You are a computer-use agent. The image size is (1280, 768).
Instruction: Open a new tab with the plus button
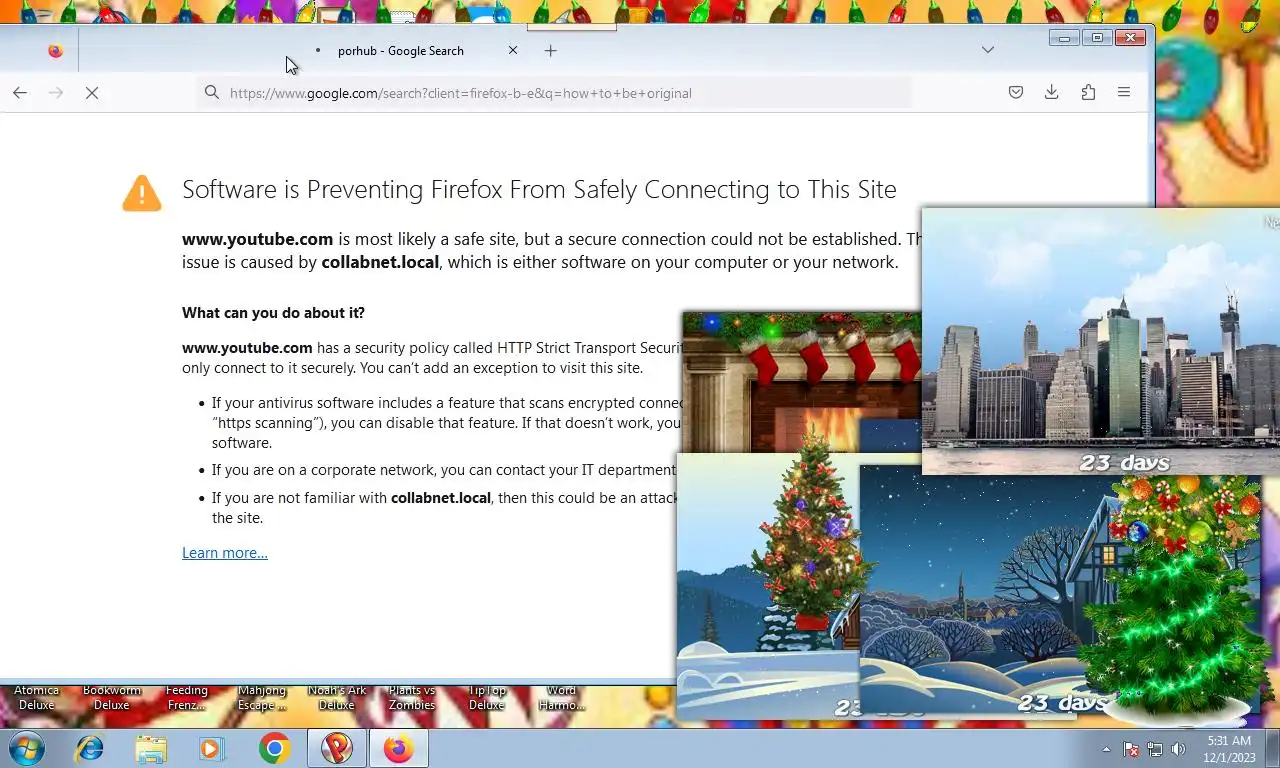tap(550, 51)
